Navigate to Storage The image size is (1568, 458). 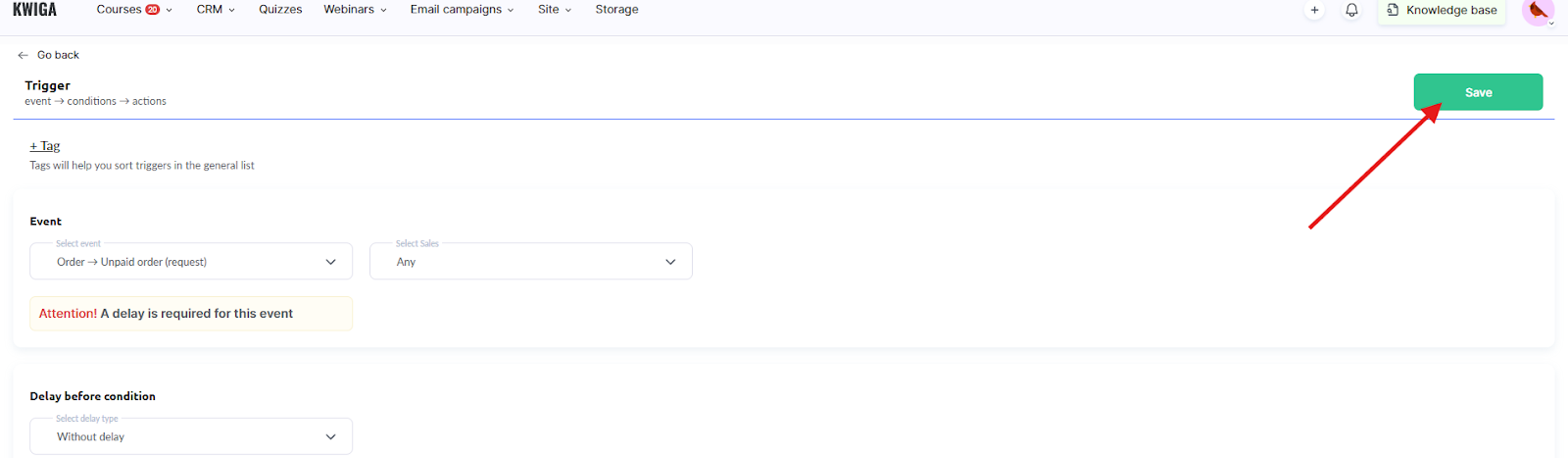coord(616,10)
